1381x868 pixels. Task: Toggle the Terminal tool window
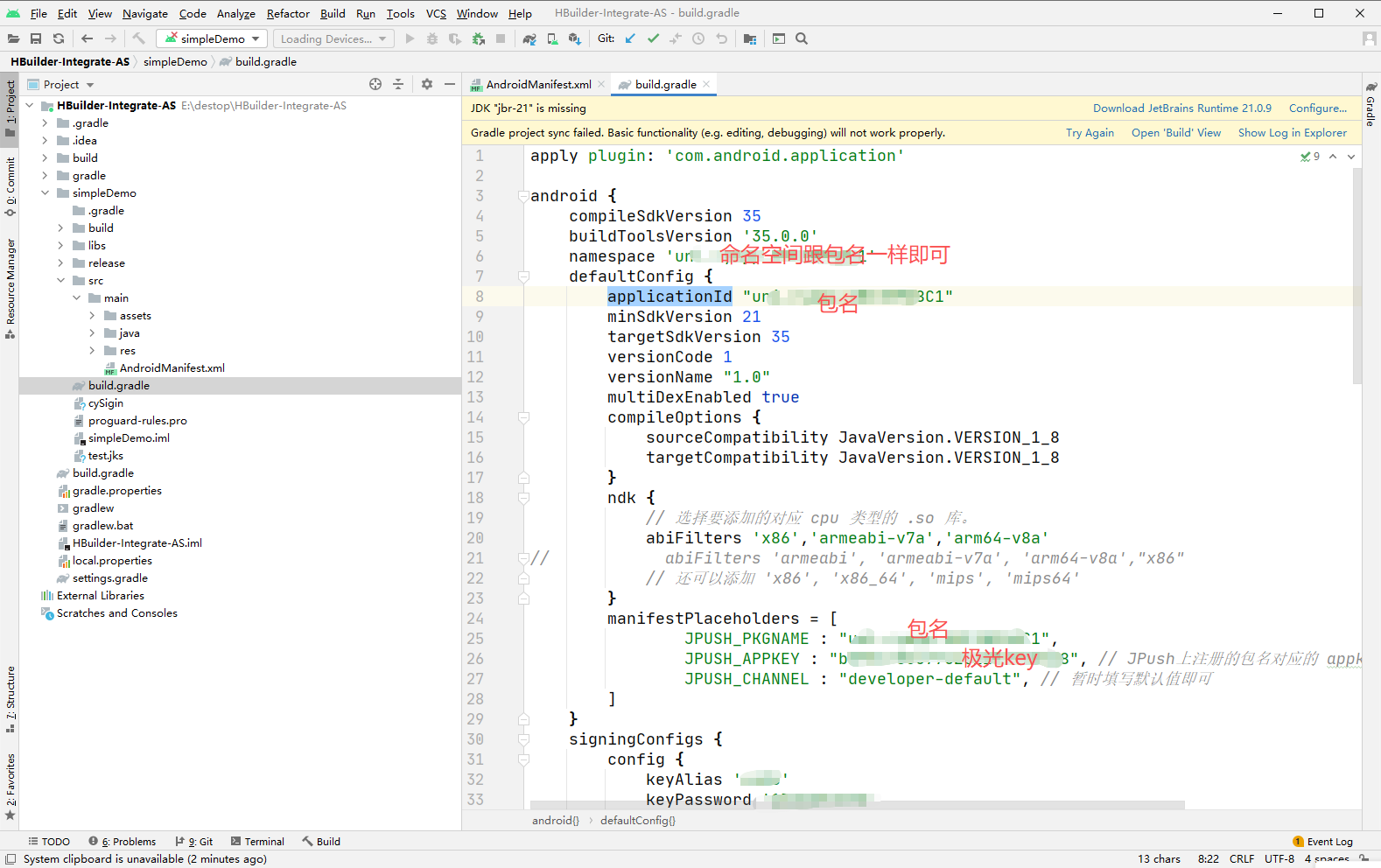257,842
